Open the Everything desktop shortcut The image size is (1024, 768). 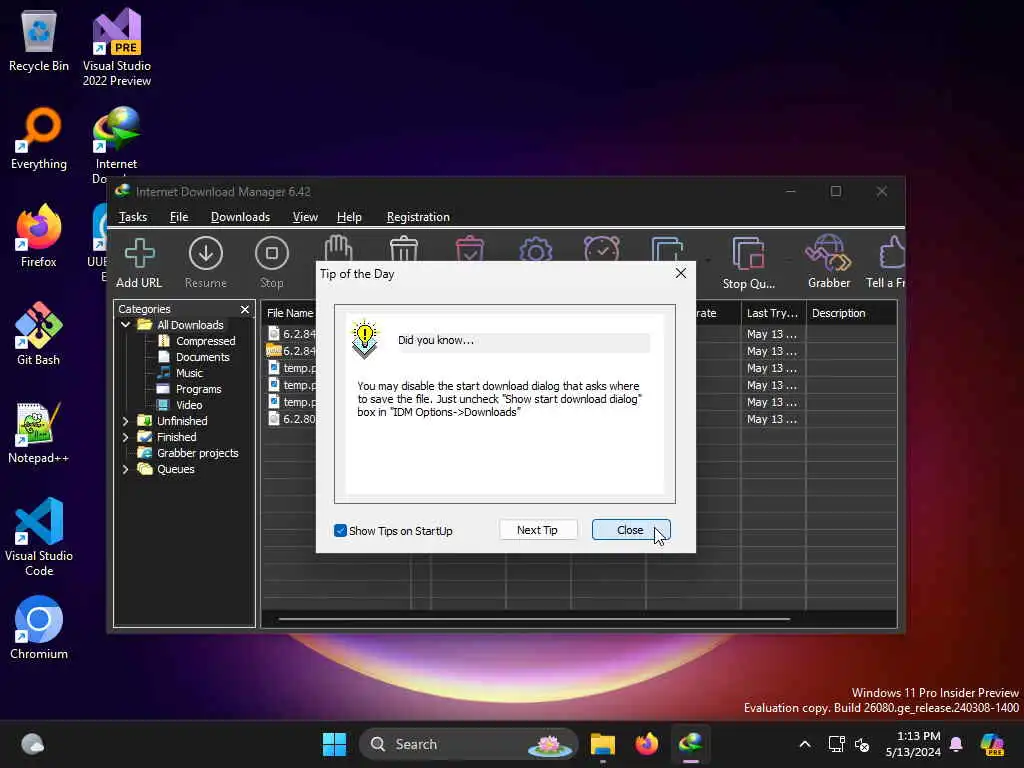click(x=39, y=138)
